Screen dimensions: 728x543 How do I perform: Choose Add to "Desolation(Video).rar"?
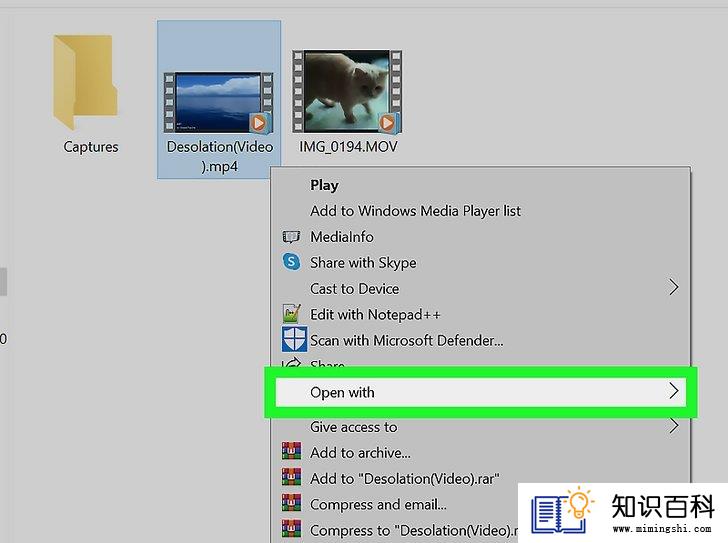click(x=405, y=479)
